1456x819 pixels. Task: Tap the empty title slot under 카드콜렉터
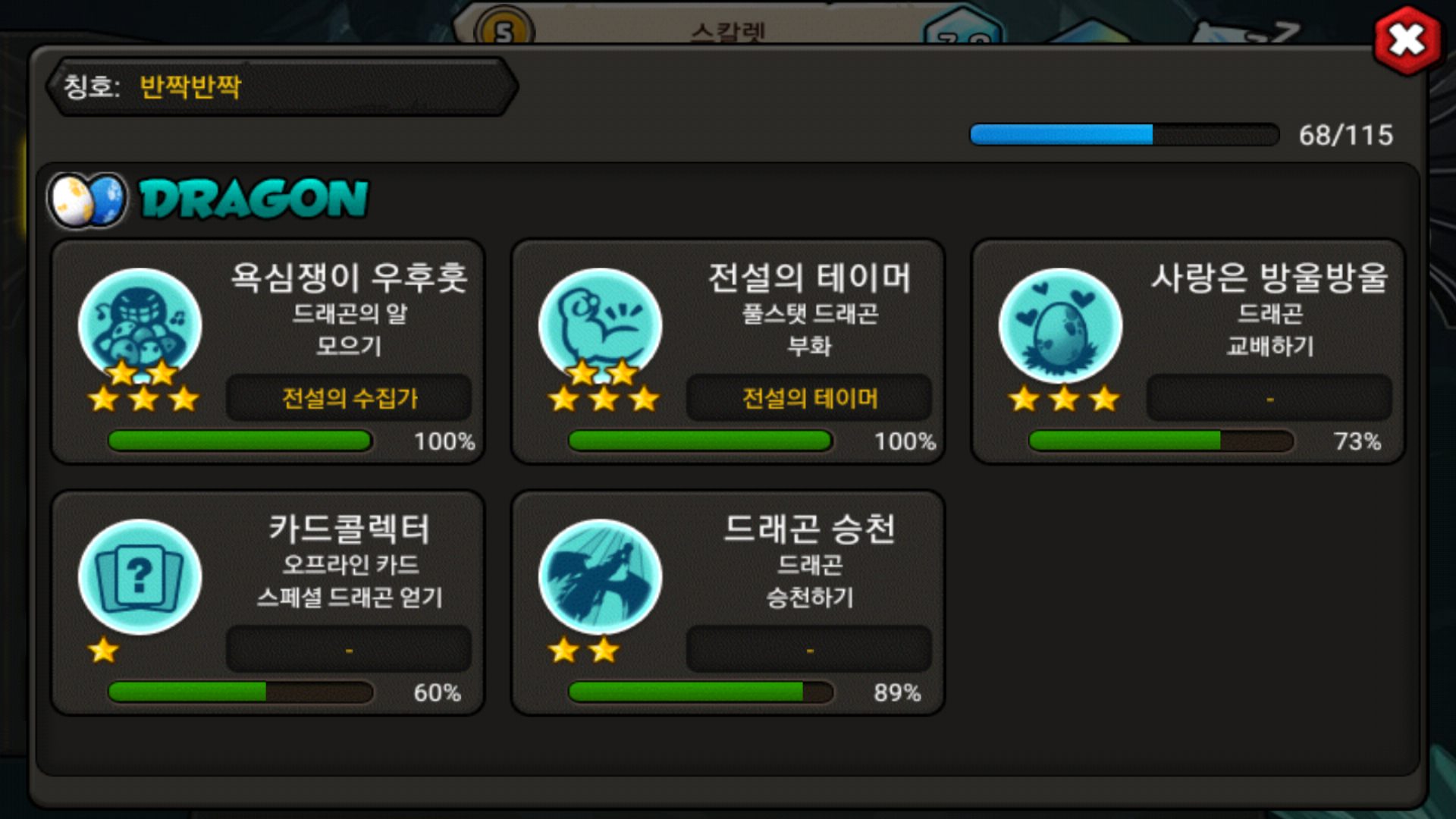pyautogui.click(x=349, y=649)
